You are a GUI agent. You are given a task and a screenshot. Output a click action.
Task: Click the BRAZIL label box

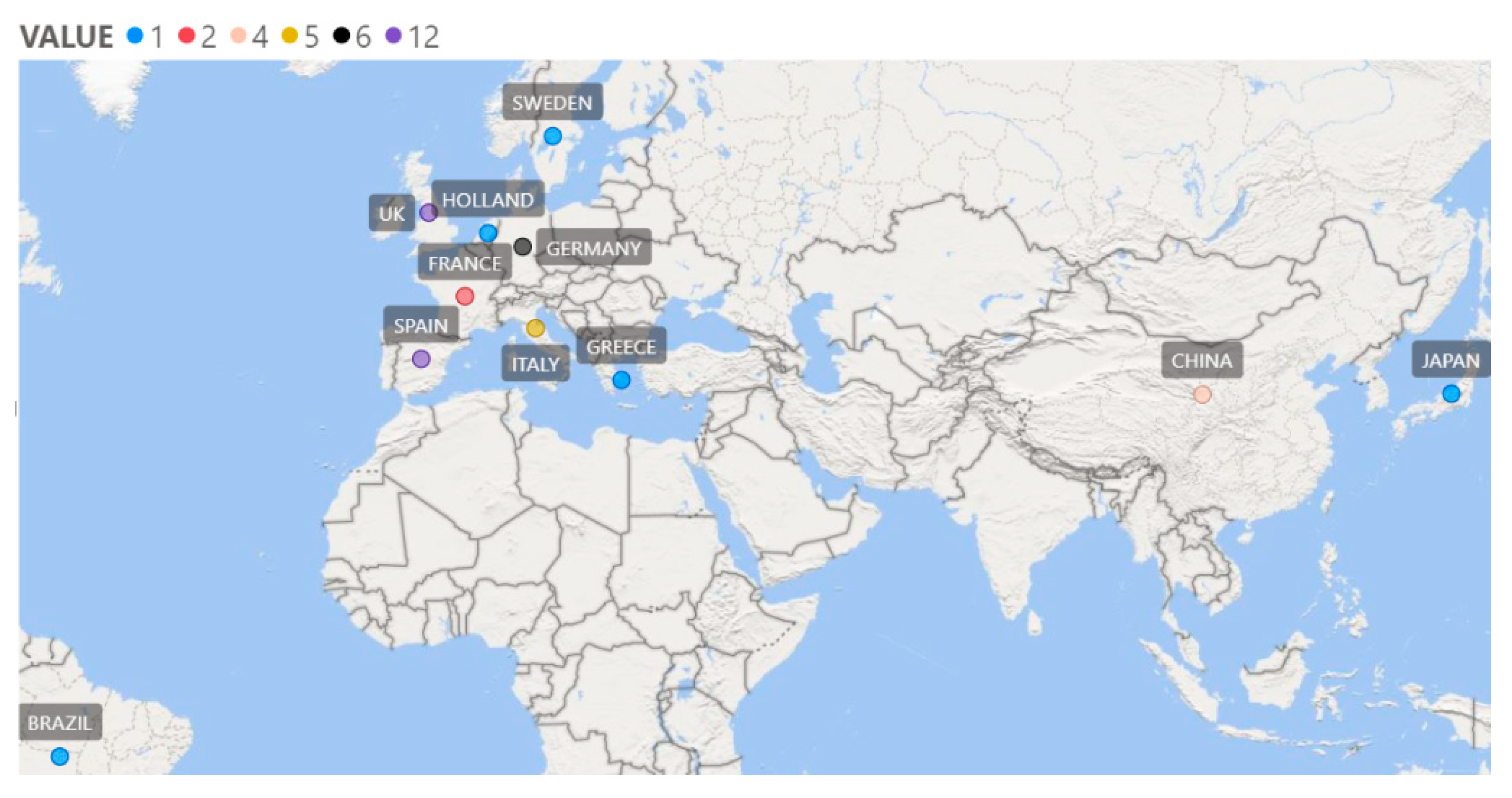pos(60,723)
